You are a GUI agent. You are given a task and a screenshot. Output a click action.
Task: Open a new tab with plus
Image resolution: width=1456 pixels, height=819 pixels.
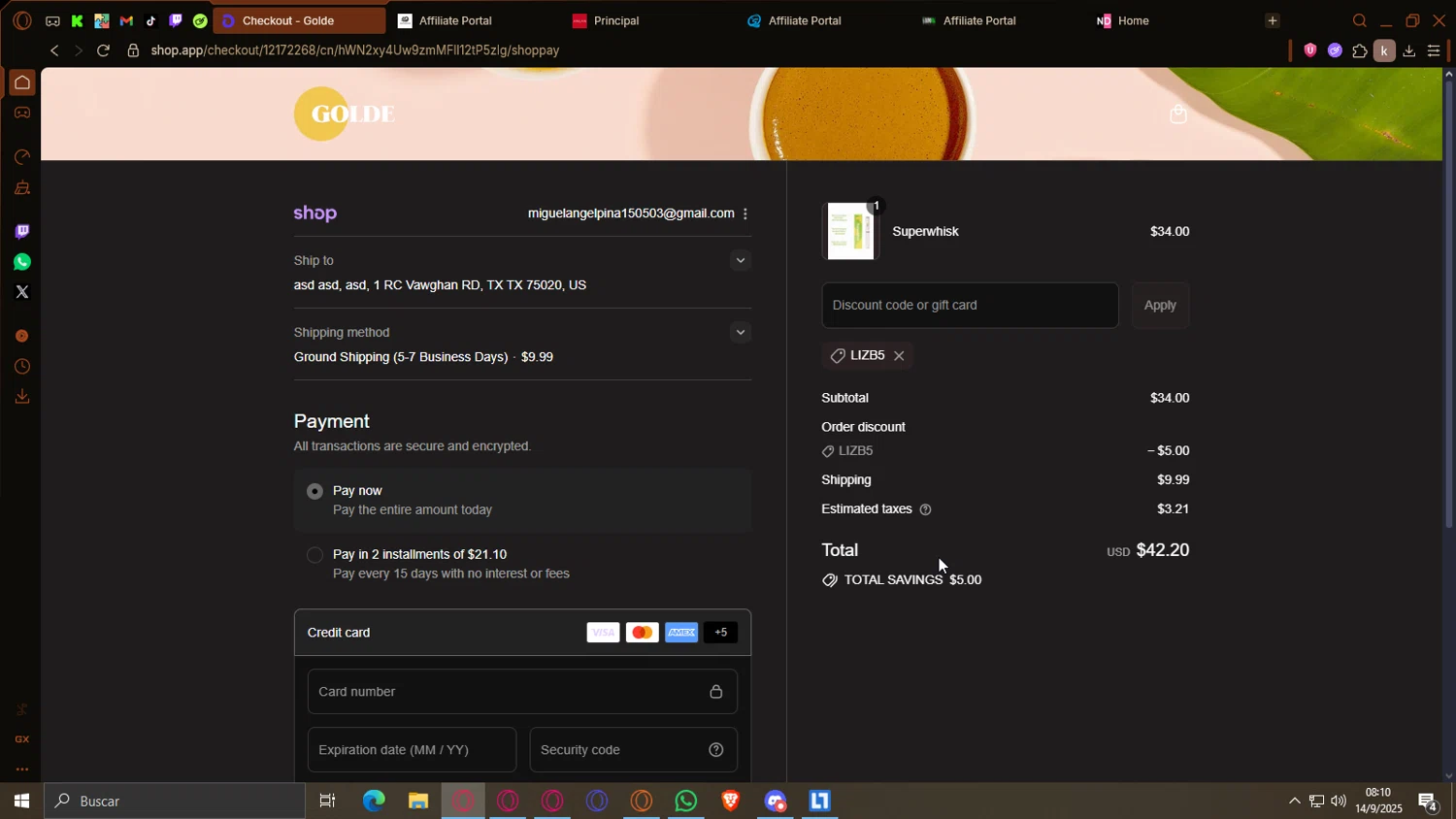1272,20
